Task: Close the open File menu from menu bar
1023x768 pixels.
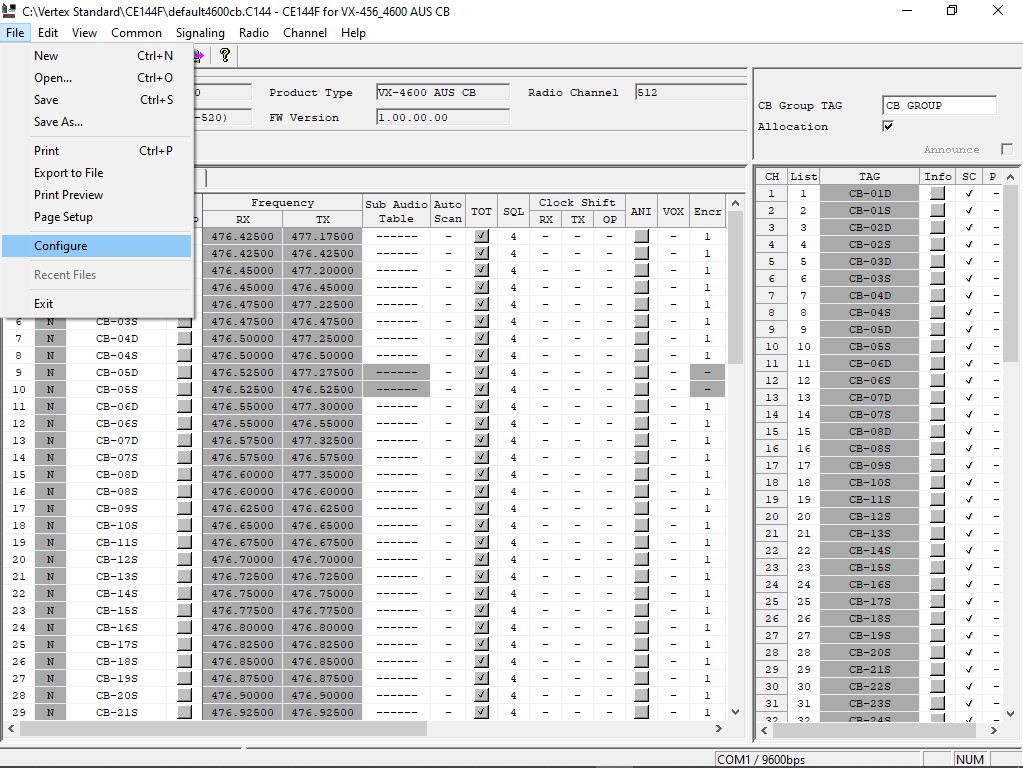Action: pyautogui.click(x=15, y=33)
